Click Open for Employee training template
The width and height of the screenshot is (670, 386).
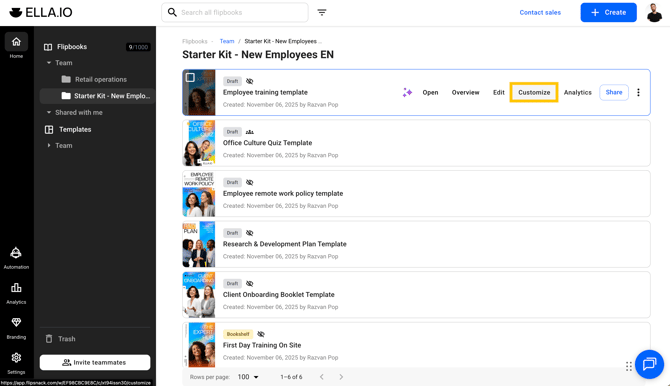[x=430, y=92]
